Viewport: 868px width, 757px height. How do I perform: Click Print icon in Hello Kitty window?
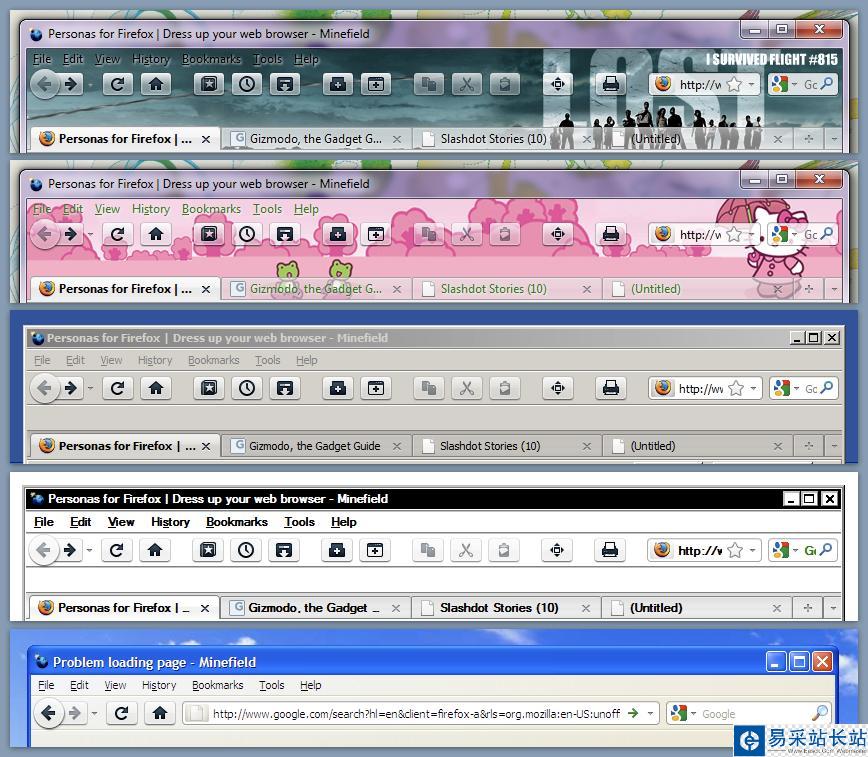point(611,235)
